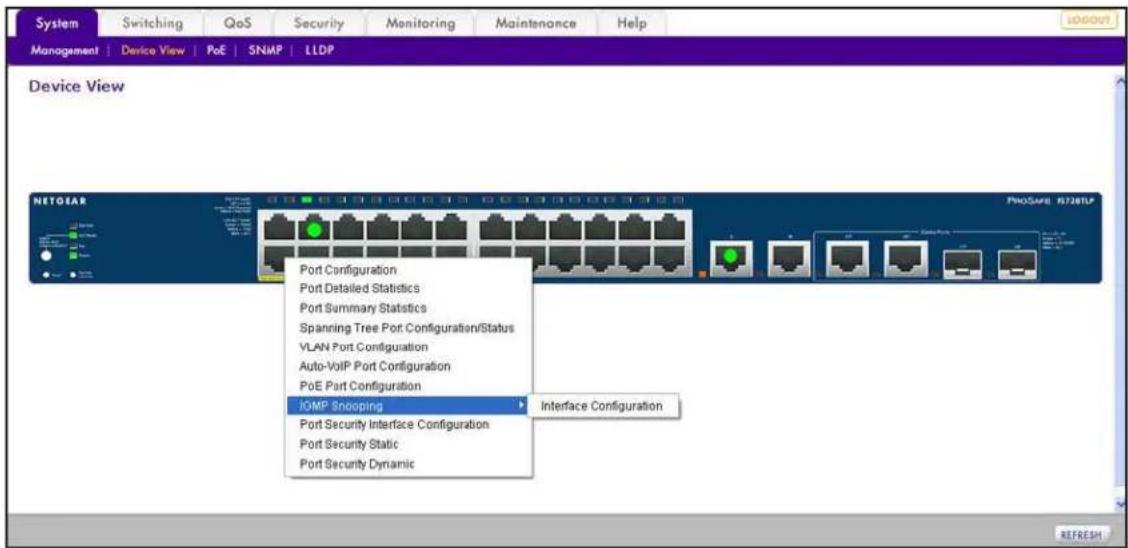Screen dimensions: 1128x548
Task: Open the Monitoring tab
Action: click(421, 23)
